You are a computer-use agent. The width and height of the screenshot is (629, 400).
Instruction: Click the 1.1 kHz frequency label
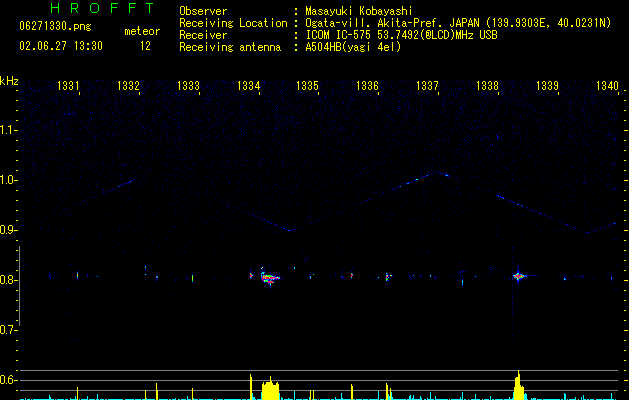[8, 130]
